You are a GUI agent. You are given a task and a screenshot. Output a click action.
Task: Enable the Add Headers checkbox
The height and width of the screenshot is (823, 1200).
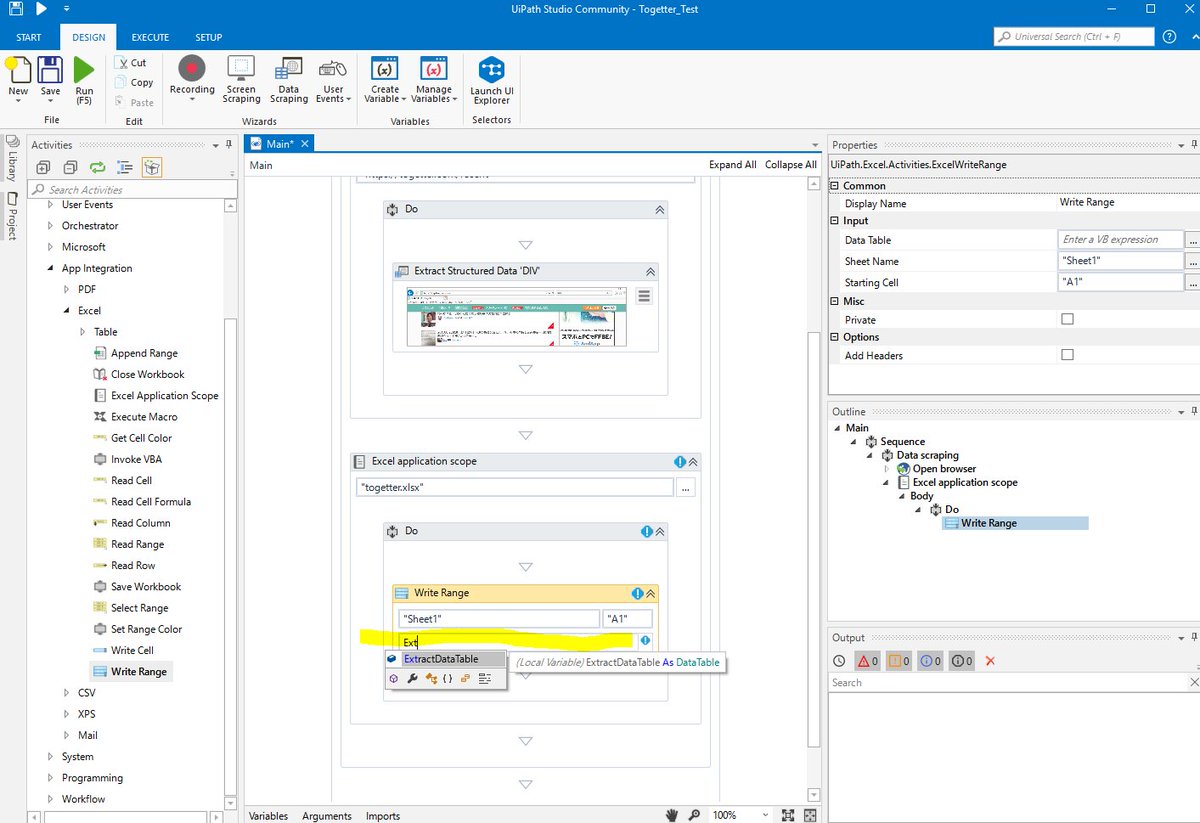[x=1067, y=355]
